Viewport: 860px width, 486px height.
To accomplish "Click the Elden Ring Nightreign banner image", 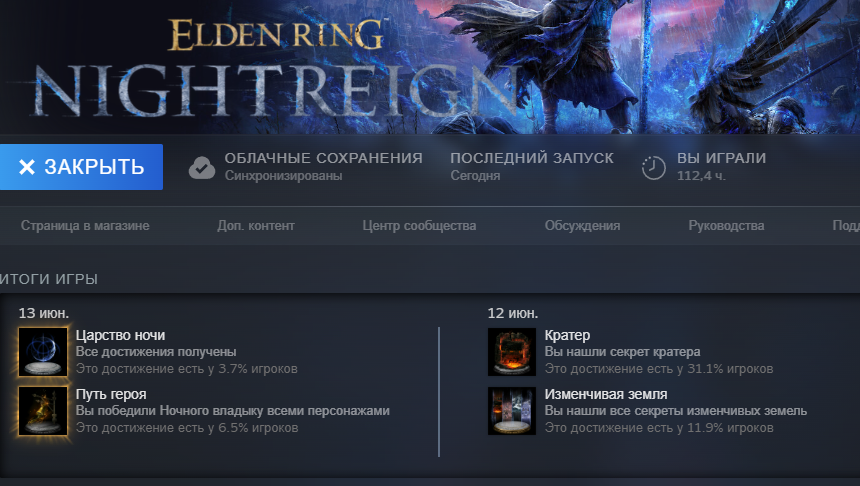I will (430, 67).
